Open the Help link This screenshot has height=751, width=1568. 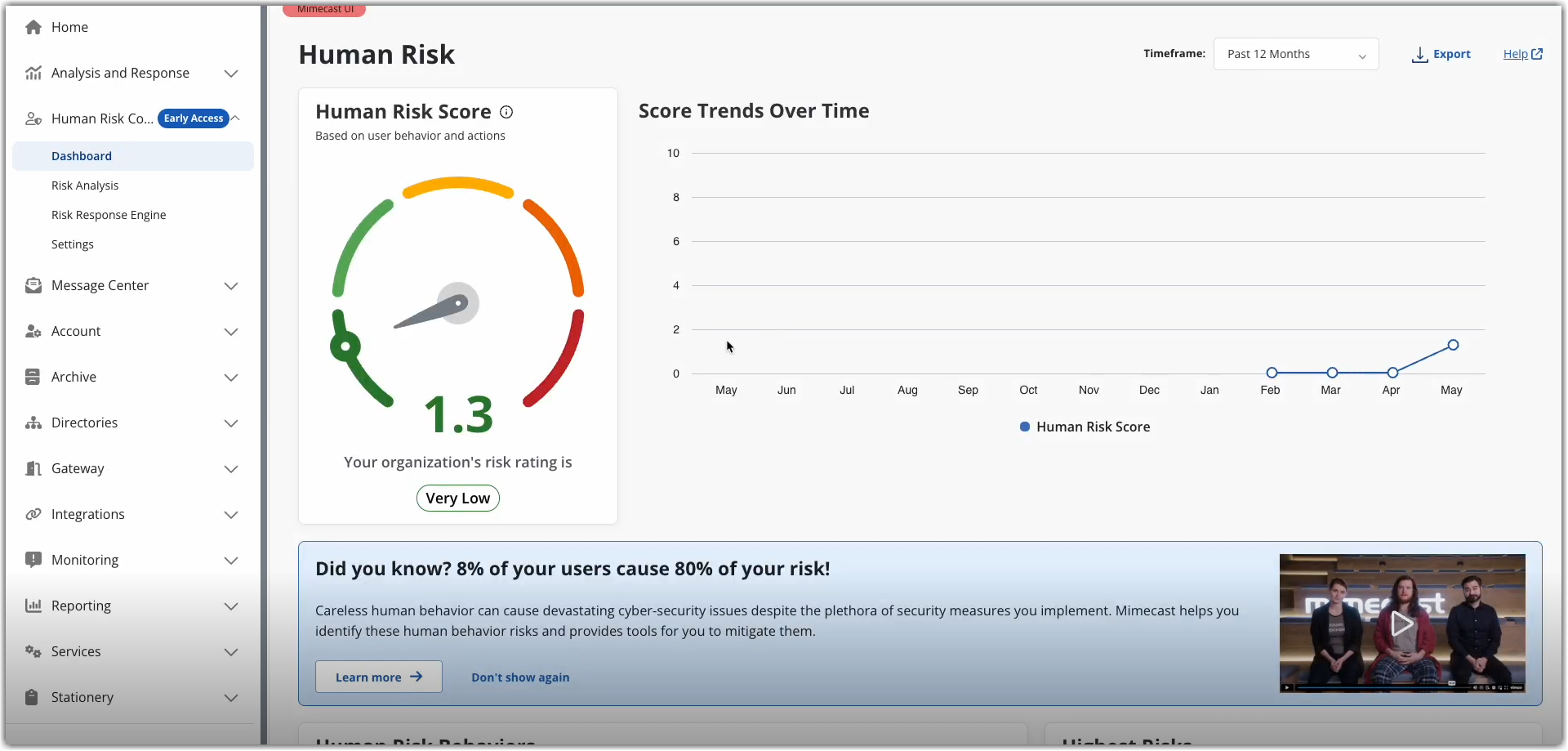click(x=1521, y=54)
